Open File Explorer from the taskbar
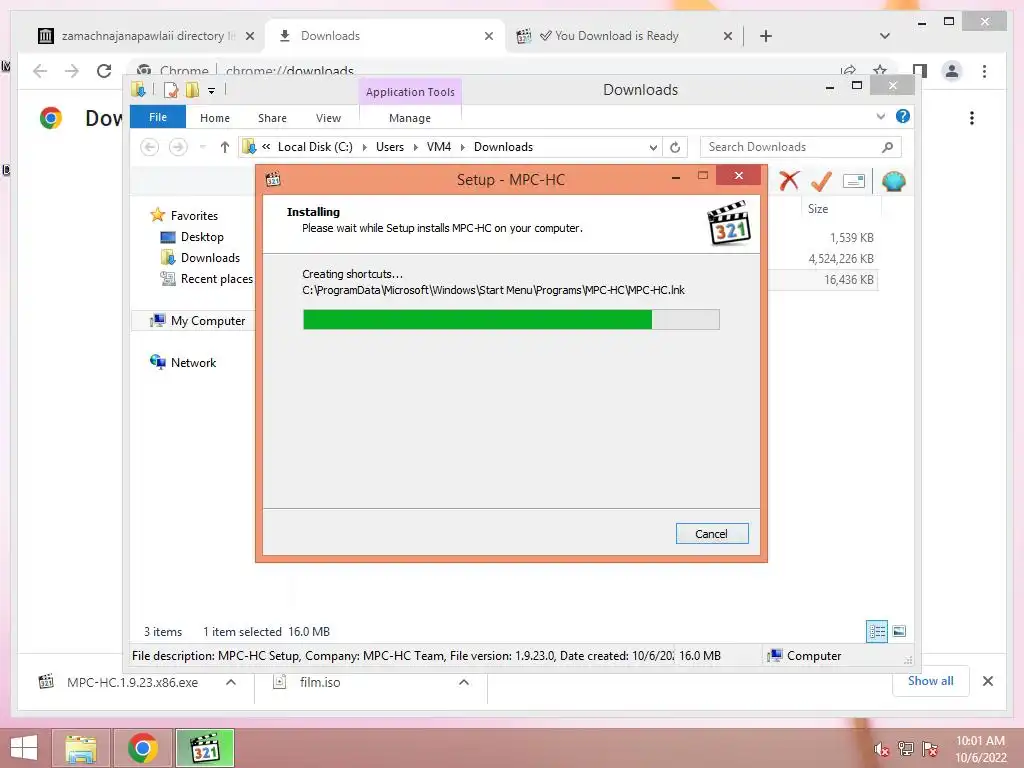 coord(81,748)
